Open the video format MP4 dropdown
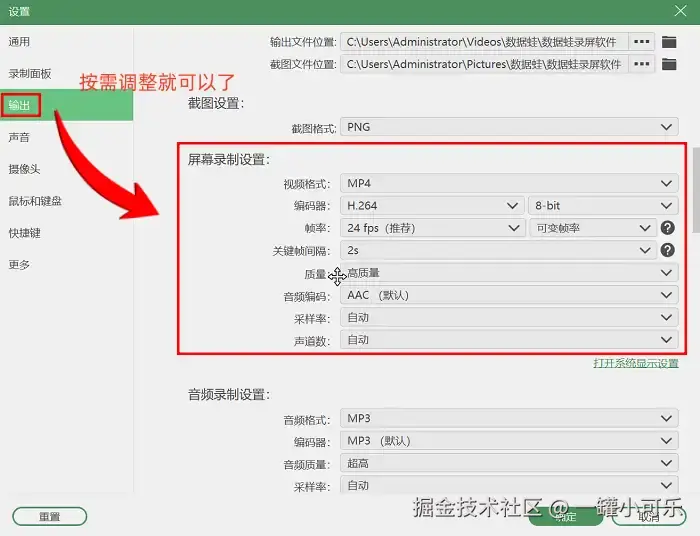The height and width of the screenshot is (536, 700). 509,183
